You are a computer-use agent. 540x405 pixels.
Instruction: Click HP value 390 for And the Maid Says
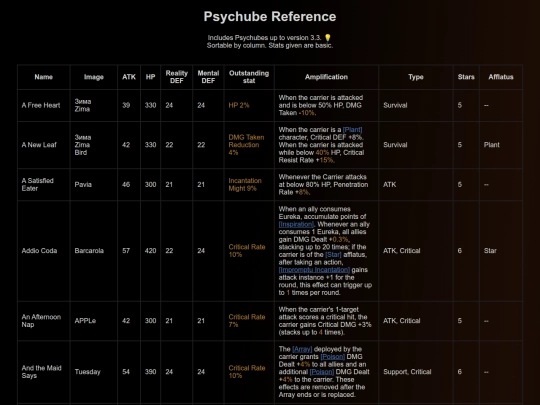[150, 372]
